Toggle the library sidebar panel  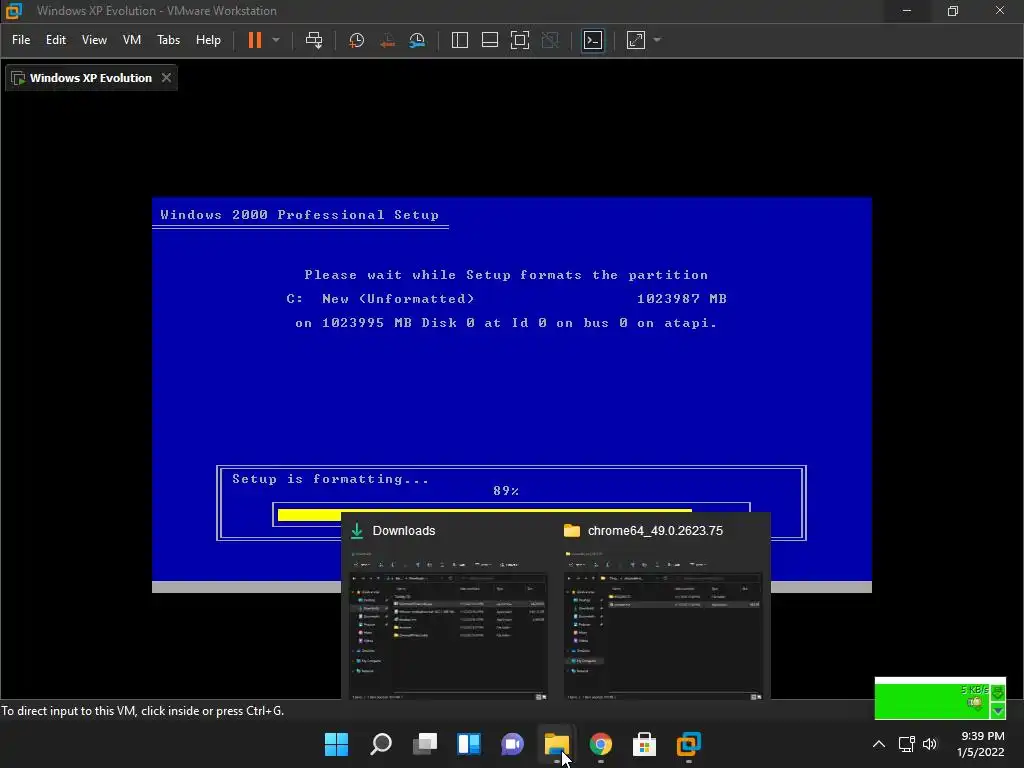[x=460, y=40]
